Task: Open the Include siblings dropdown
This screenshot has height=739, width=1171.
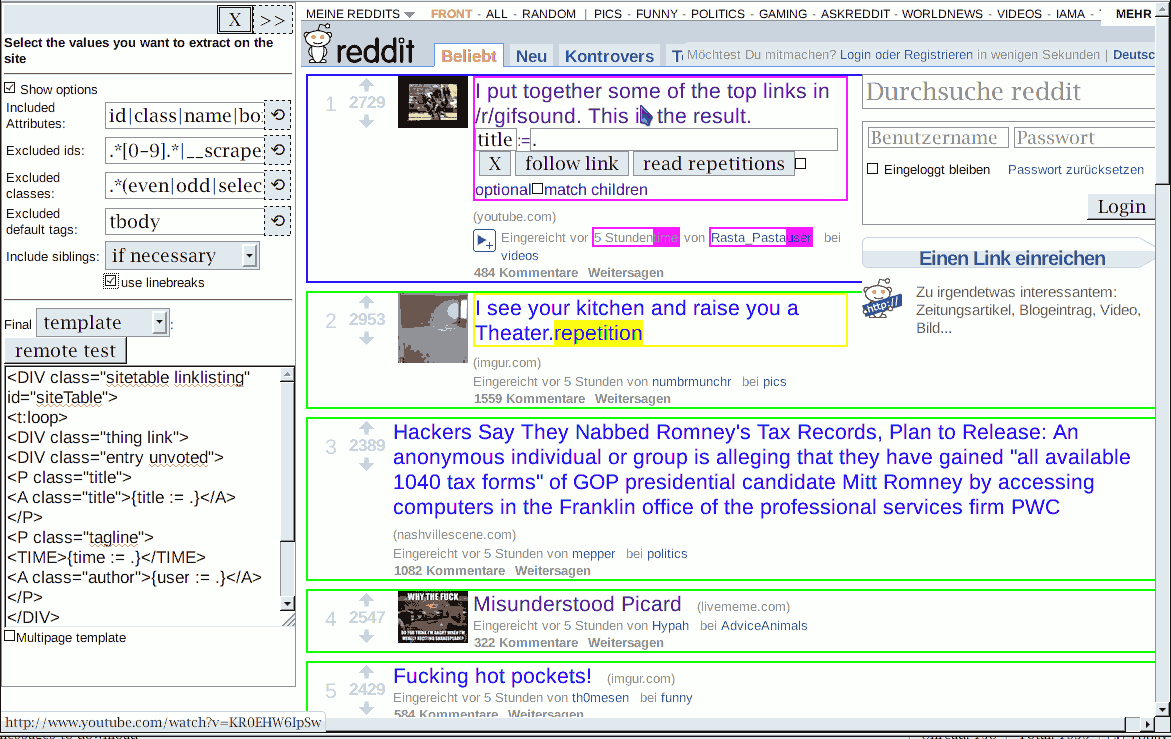Action: [x=182, y=256]
